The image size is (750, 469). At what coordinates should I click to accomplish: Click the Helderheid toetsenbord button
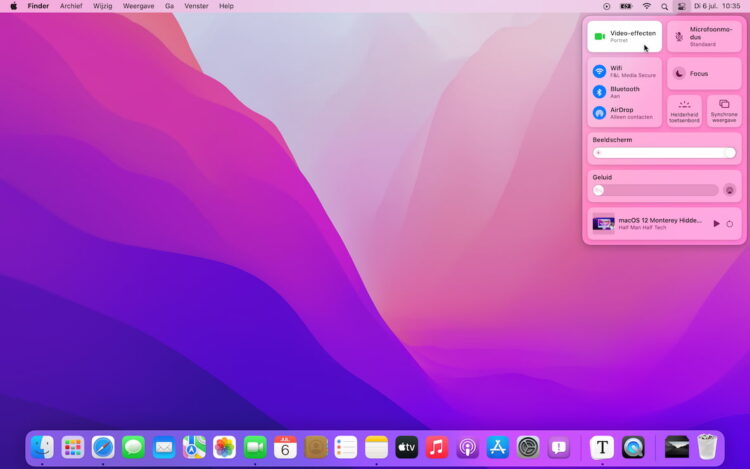684,110
